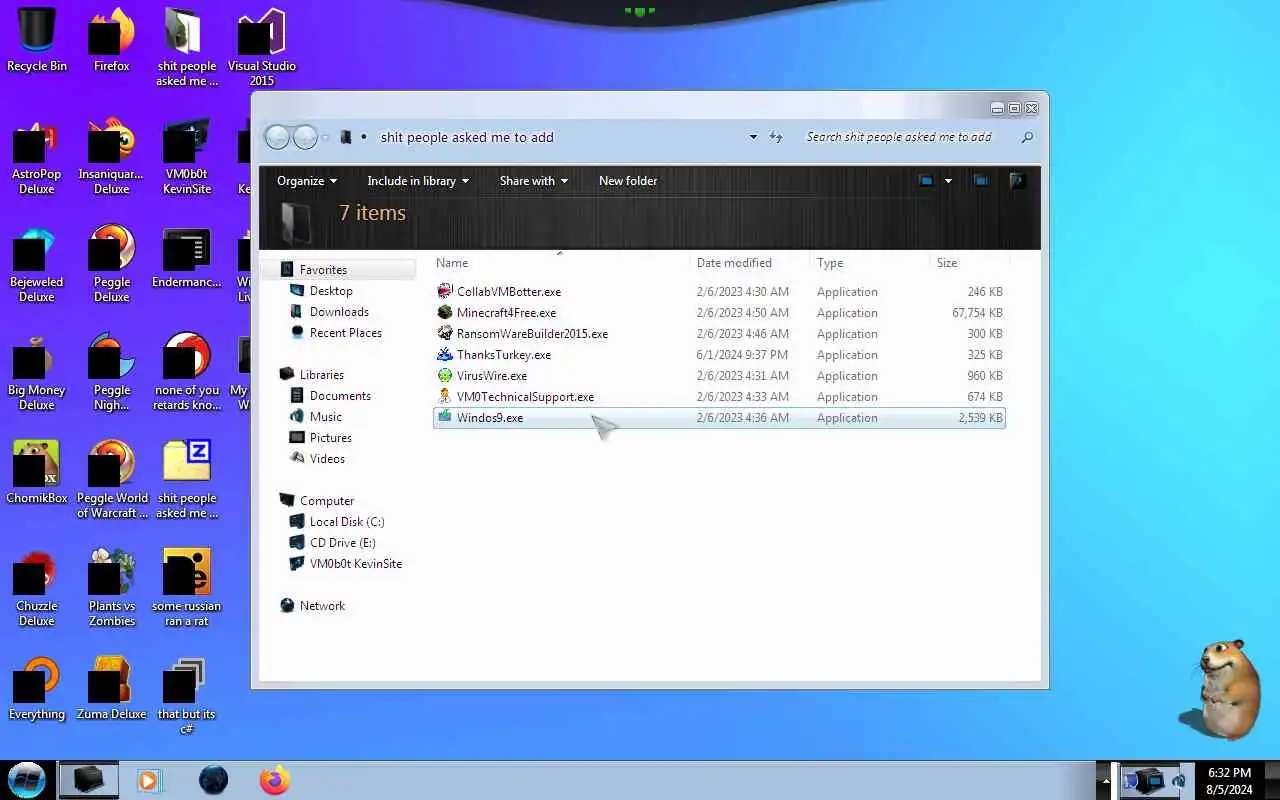Open the Windows Start orb

pyautogui.click(x=26, y=779)
